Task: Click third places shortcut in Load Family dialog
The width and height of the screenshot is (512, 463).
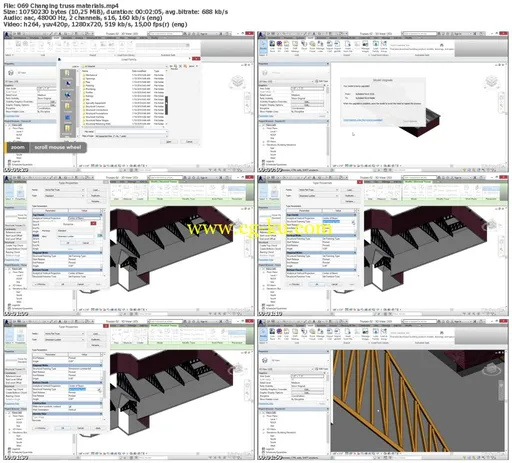Action: click(x=68, y=95)
